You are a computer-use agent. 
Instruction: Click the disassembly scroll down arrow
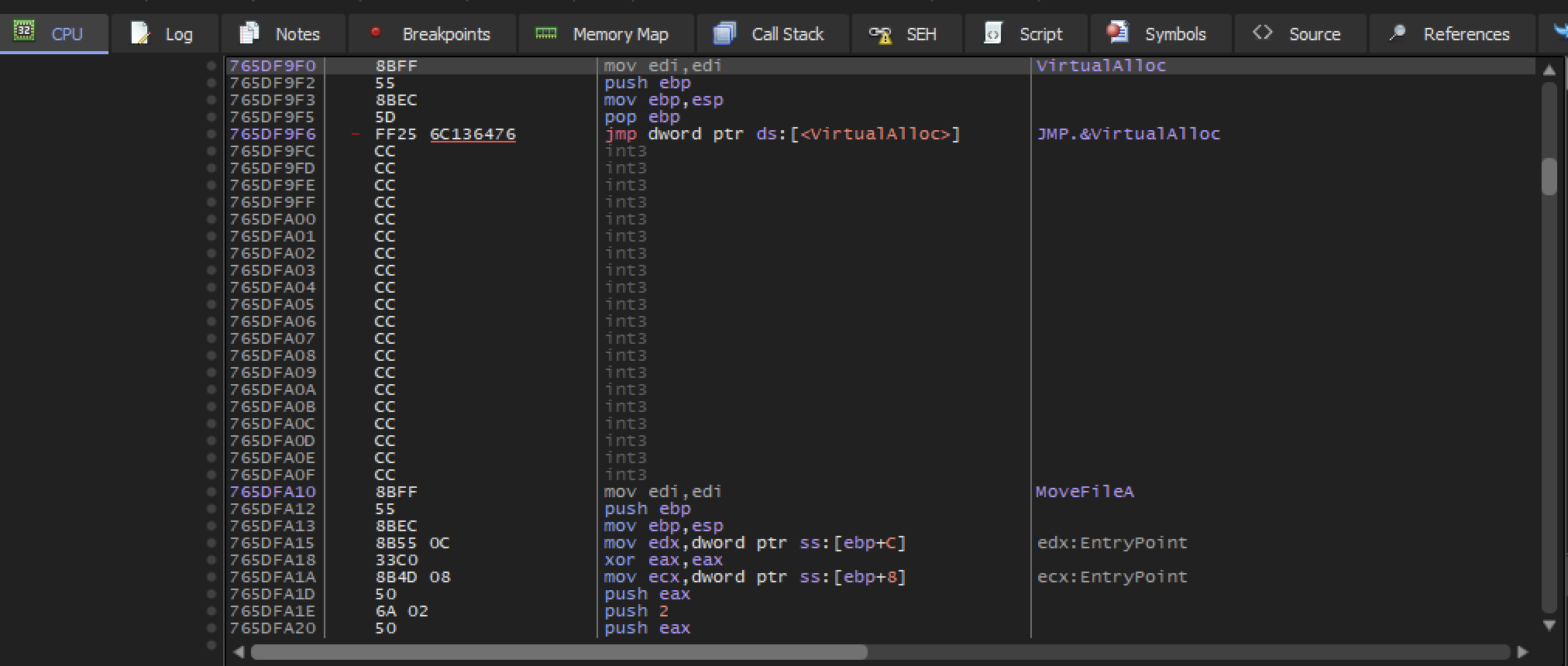point(1549,625)
